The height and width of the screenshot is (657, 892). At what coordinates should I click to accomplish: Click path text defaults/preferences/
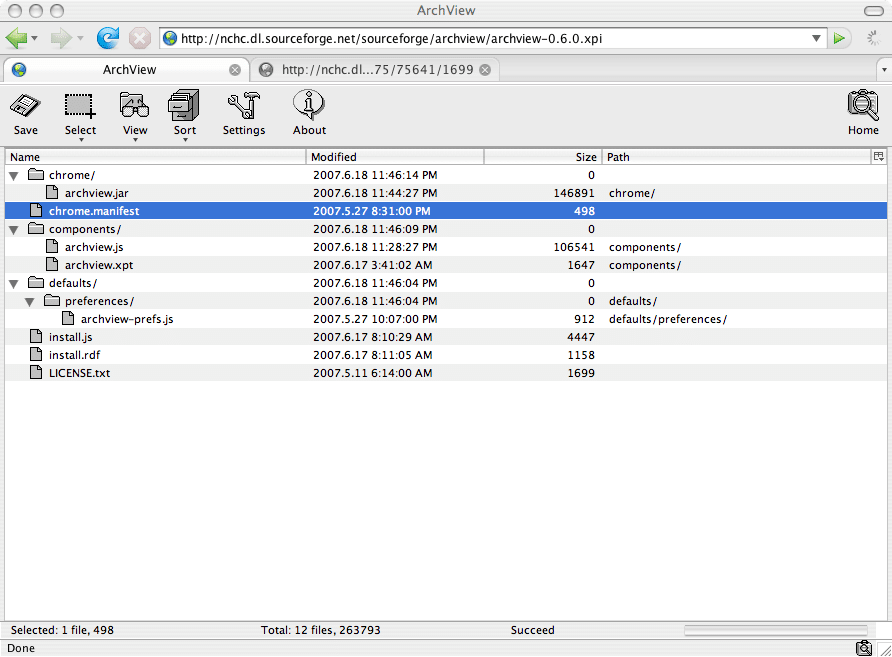click(x=668, y=319)
